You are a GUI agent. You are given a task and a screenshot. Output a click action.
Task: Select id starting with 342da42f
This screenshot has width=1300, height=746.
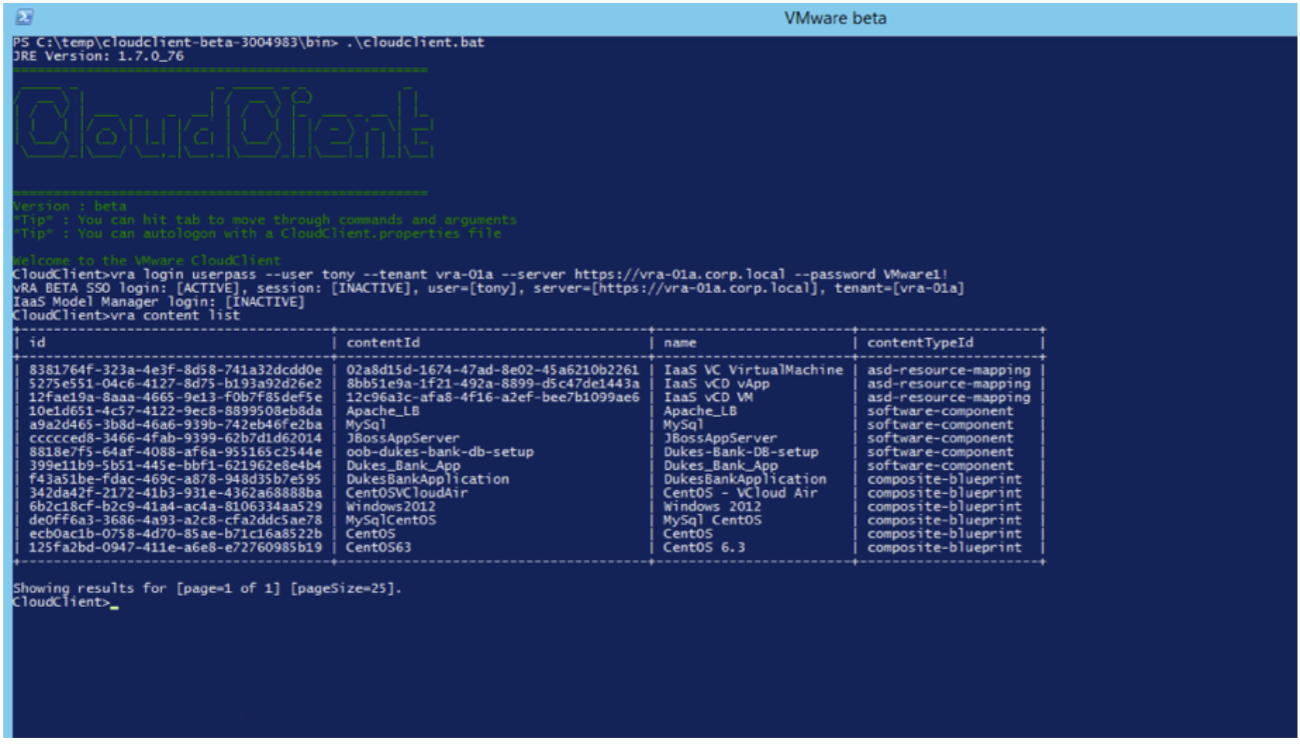click(x=175, y=493)
